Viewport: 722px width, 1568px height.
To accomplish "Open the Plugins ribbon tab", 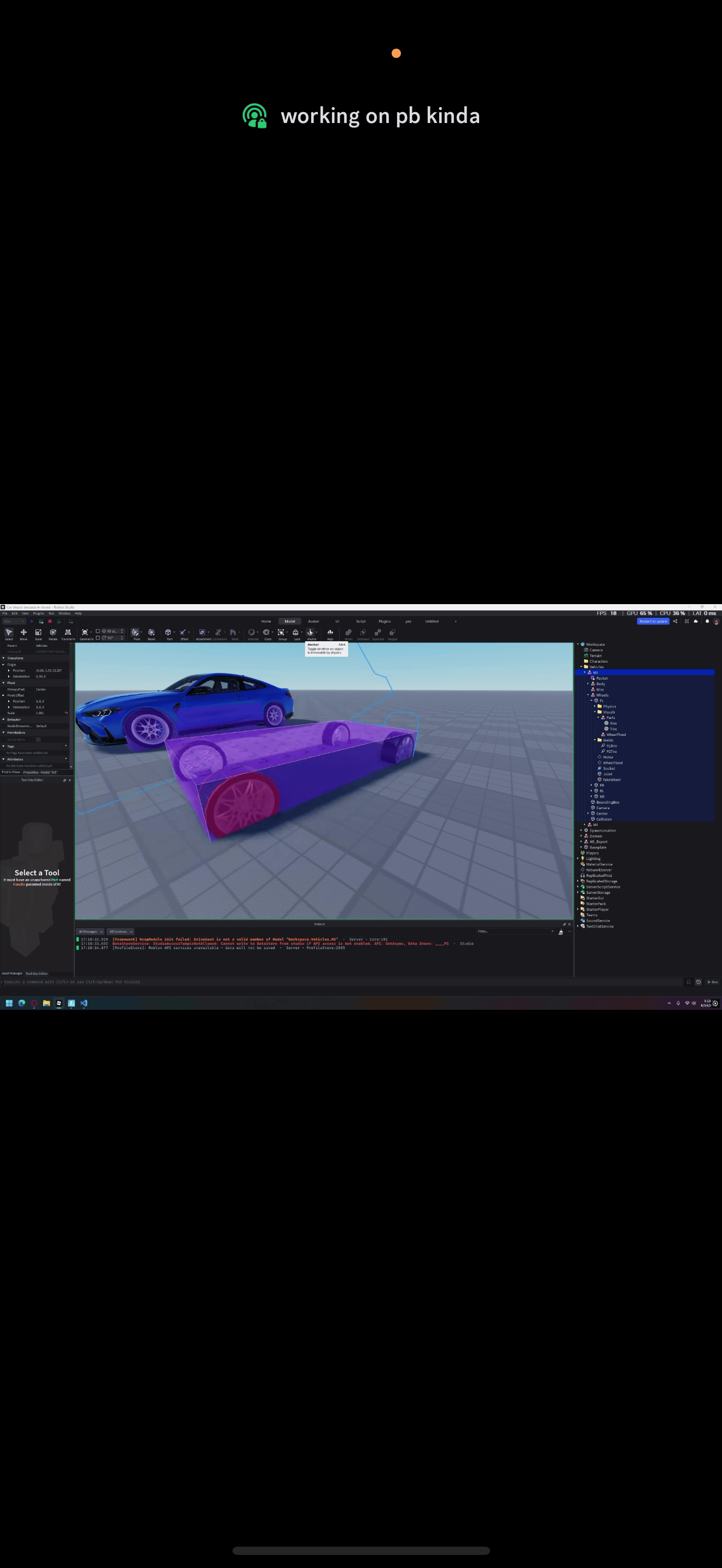I will 385,622.
